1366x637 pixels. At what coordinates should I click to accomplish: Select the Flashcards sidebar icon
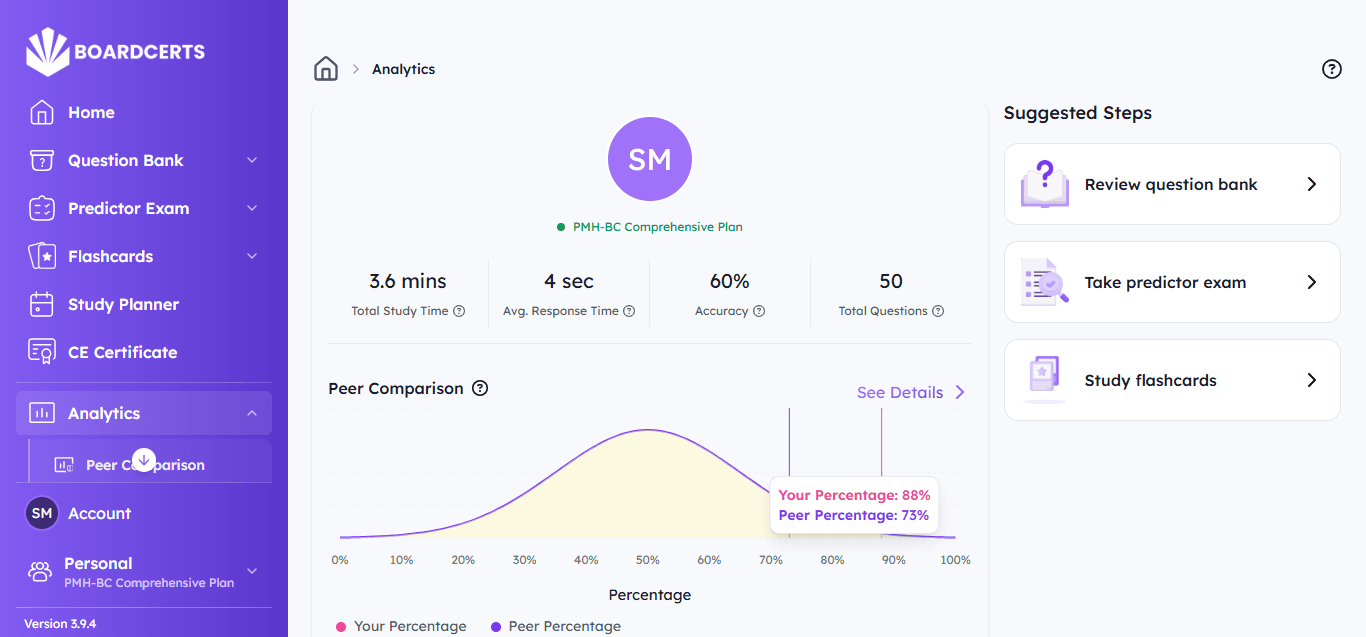click(x=39, y=256)
